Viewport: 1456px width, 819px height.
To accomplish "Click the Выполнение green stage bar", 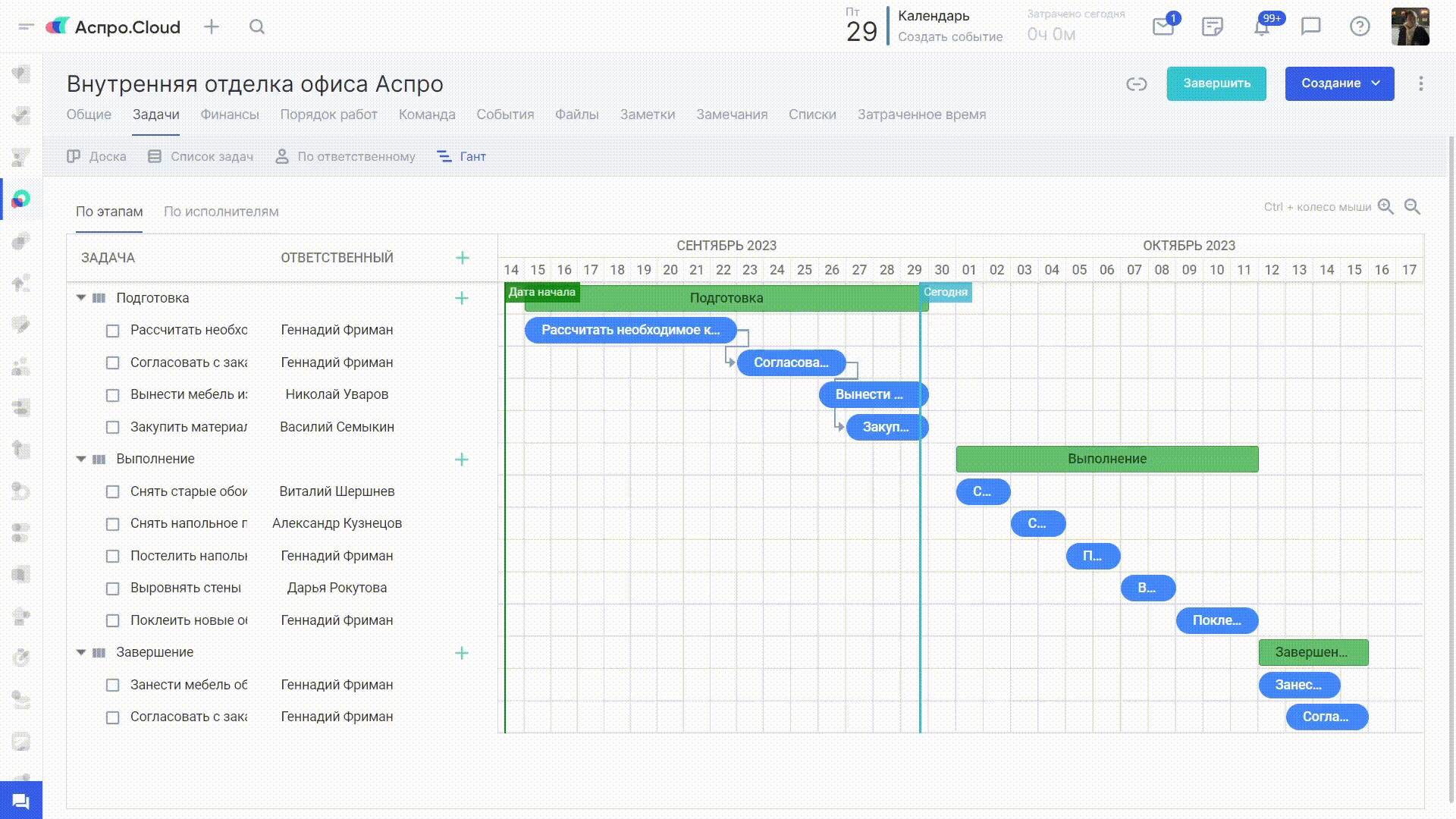I will [x=1106, y=459].
